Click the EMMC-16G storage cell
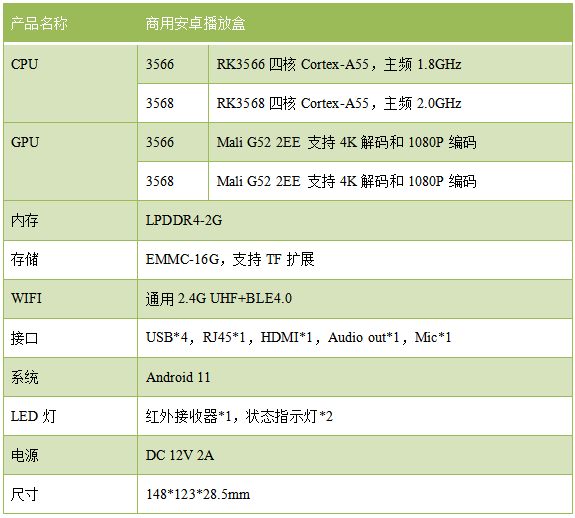Screen dimensions: 575x518 355,260
